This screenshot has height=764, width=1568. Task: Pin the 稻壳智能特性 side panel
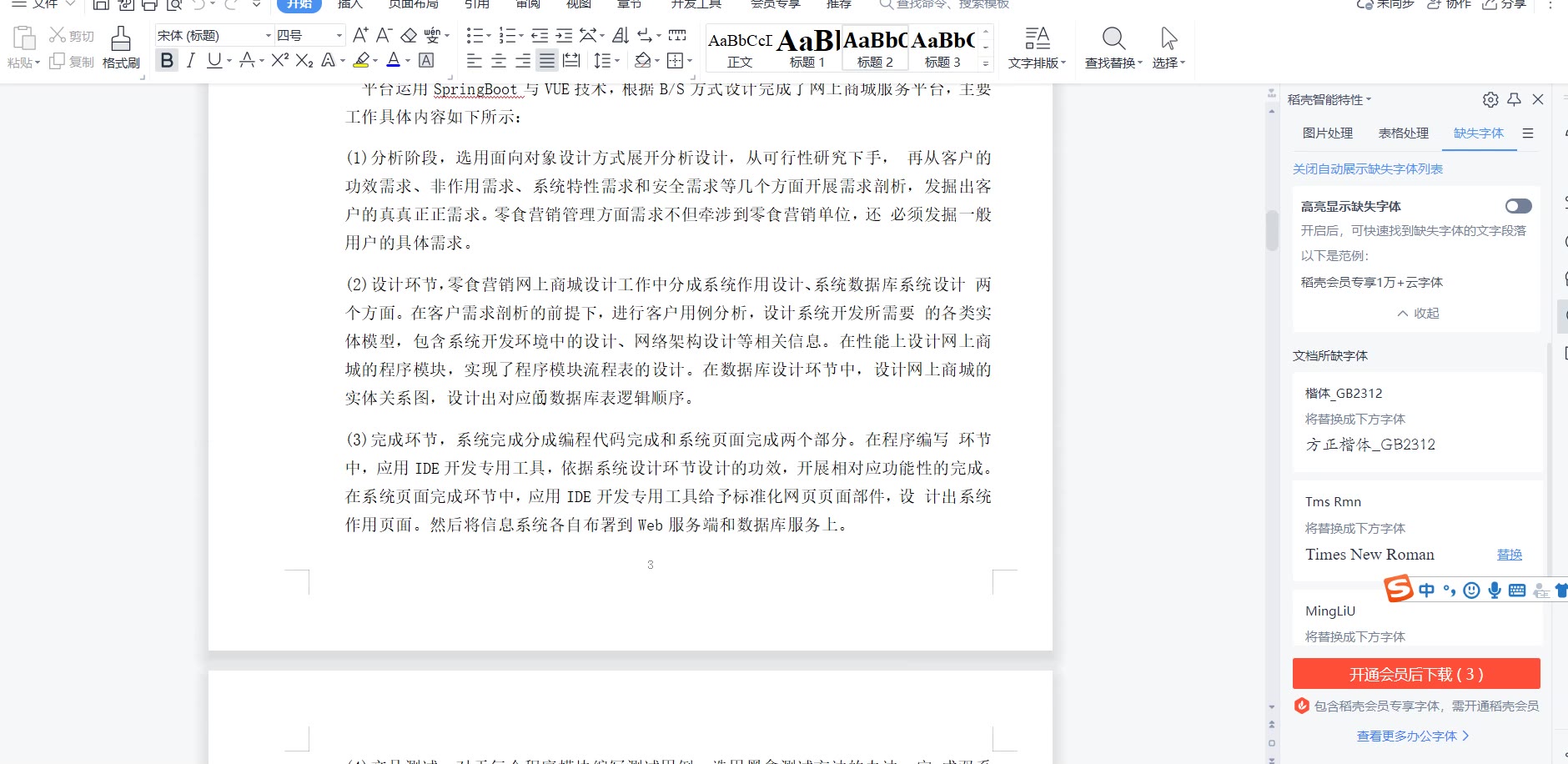tap(1515, 99)
